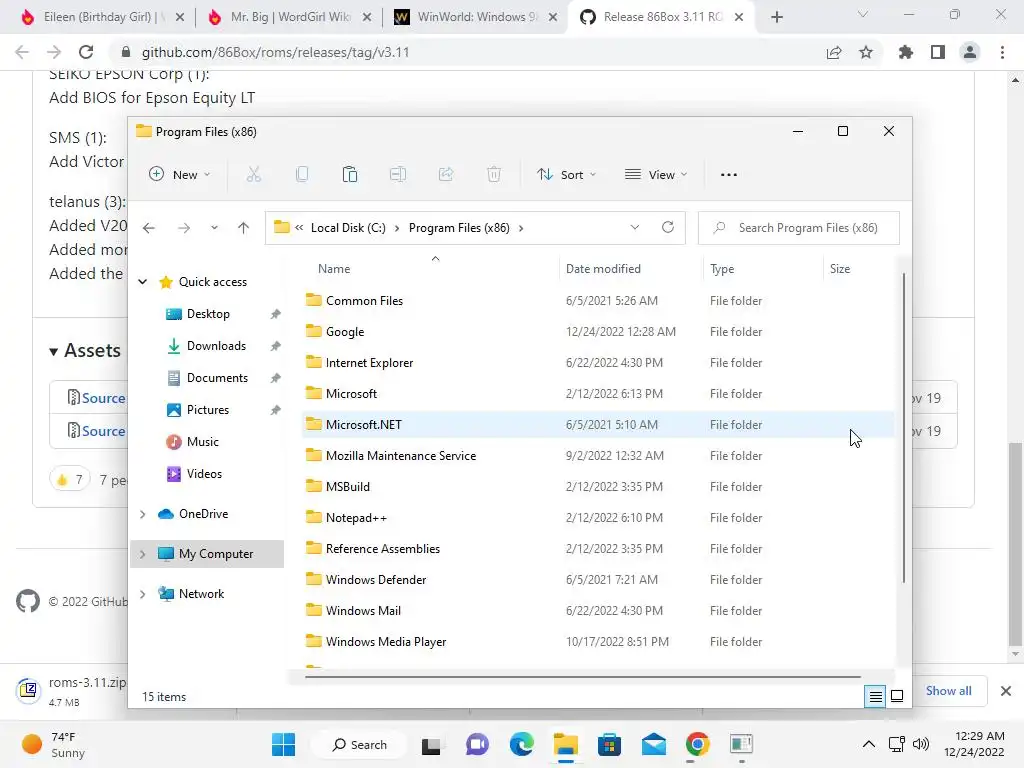Click Search Program Files (x86) field
This screenshot has width=1024, height=768.
(799, 228)
